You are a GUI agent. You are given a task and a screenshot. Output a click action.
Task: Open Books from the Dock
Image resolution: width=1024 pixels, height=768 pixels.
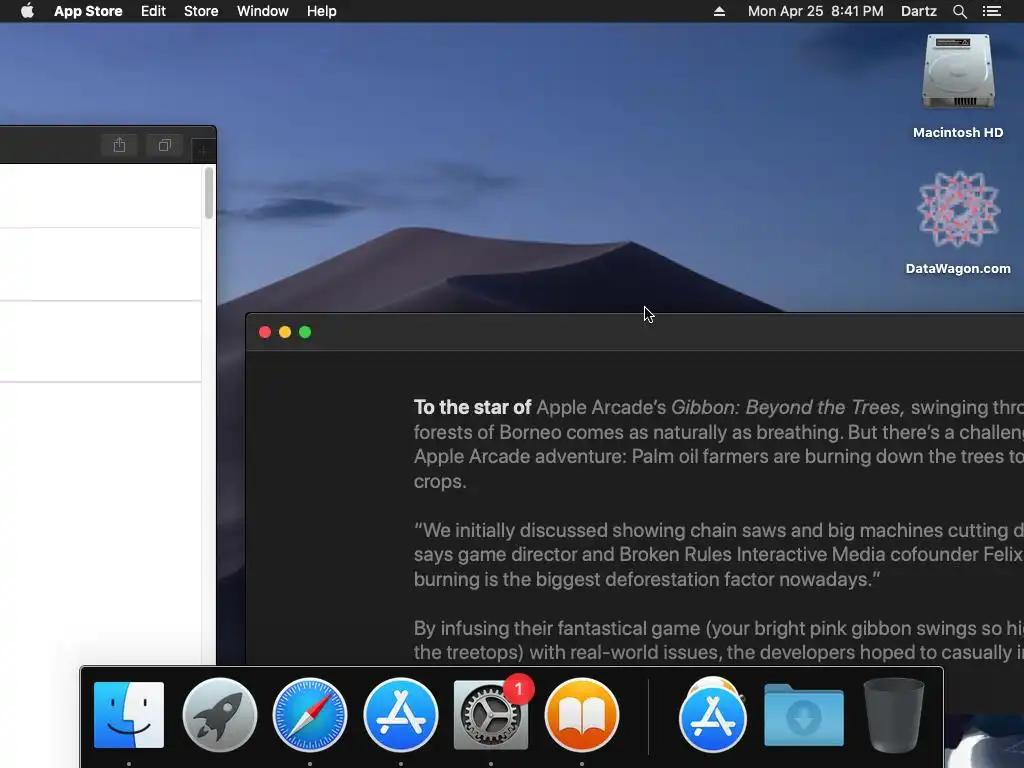coord(582,714)
